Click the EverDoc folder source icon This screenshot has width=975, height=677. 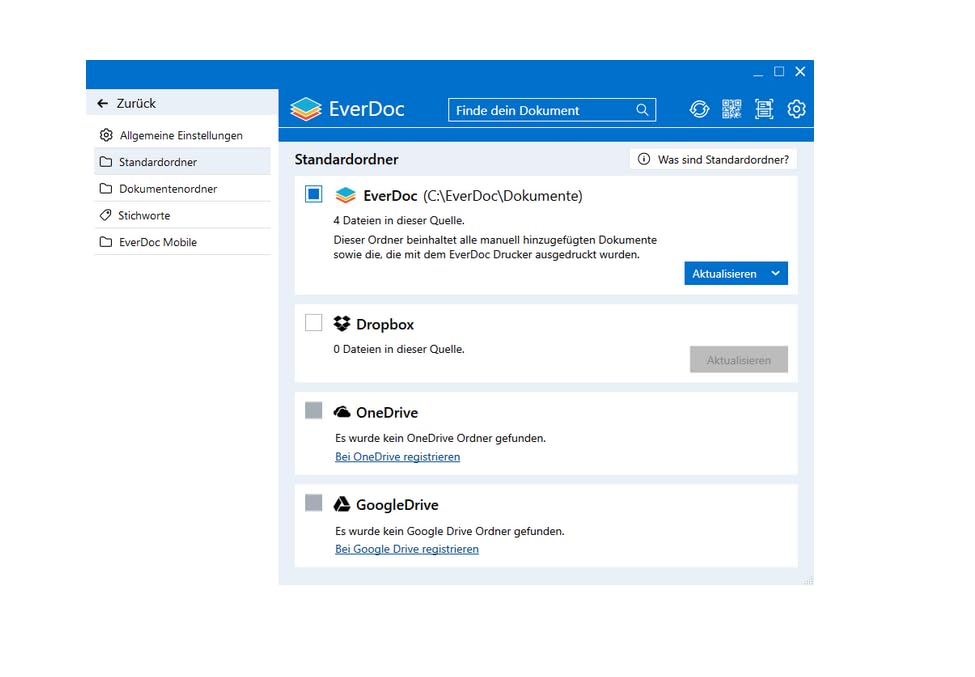[x=345, y=195]
